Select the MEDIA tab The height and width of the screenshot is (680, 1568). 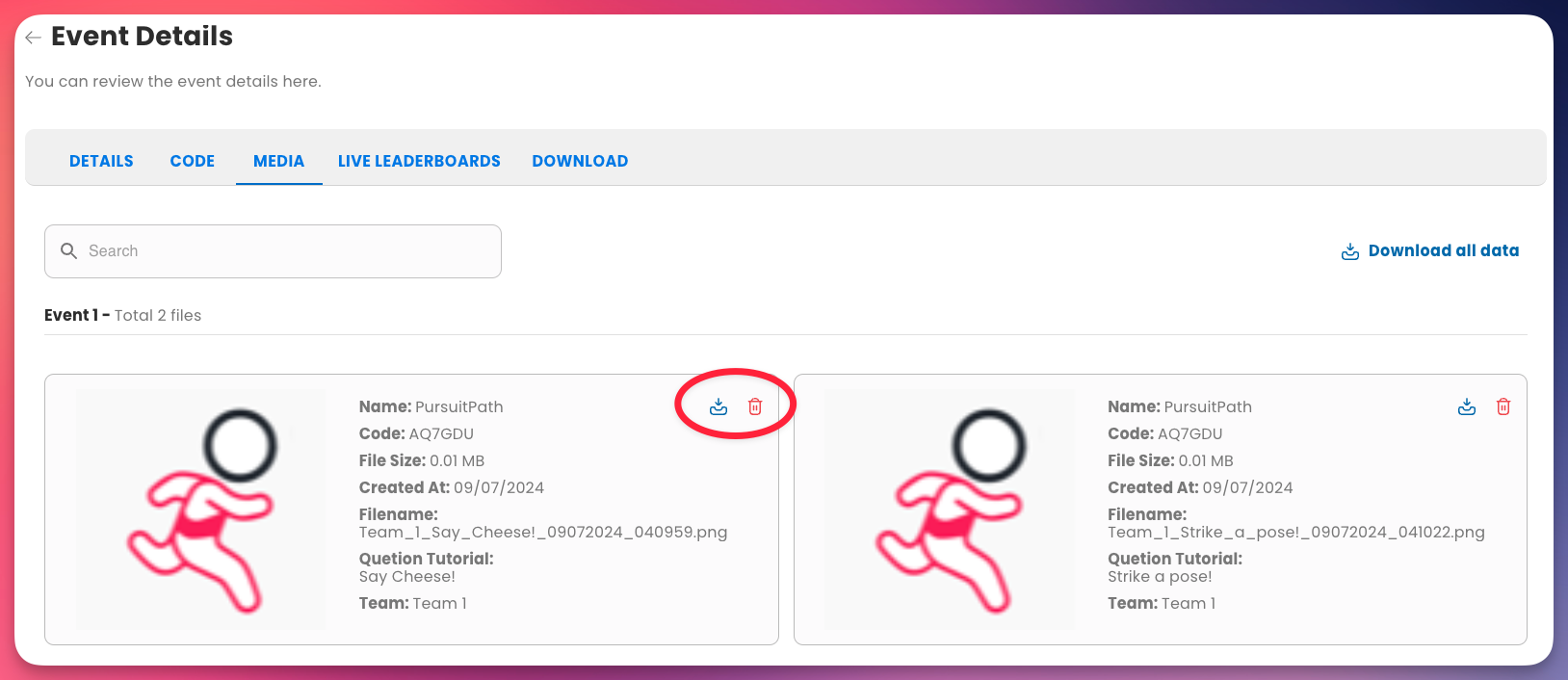click(x=278, y=161)
